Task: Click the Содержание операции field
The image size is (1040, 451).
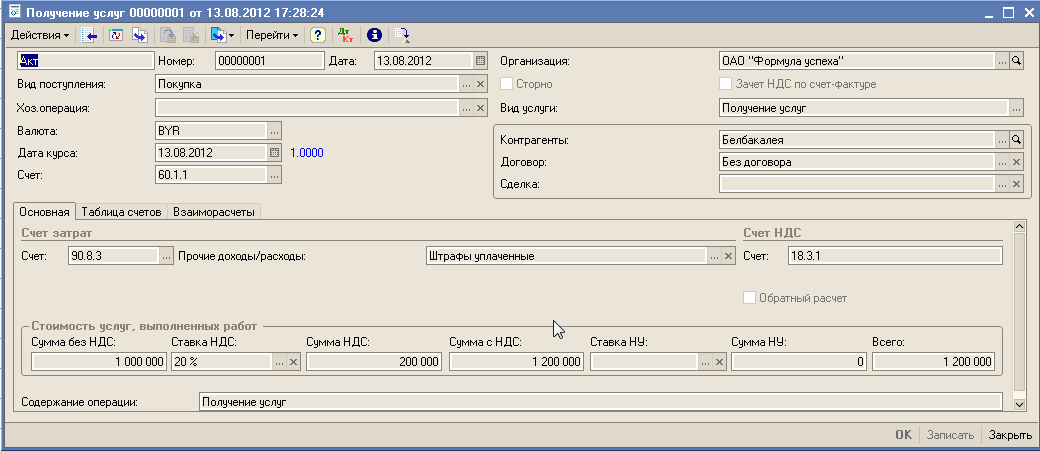Action: click(600, 402)
